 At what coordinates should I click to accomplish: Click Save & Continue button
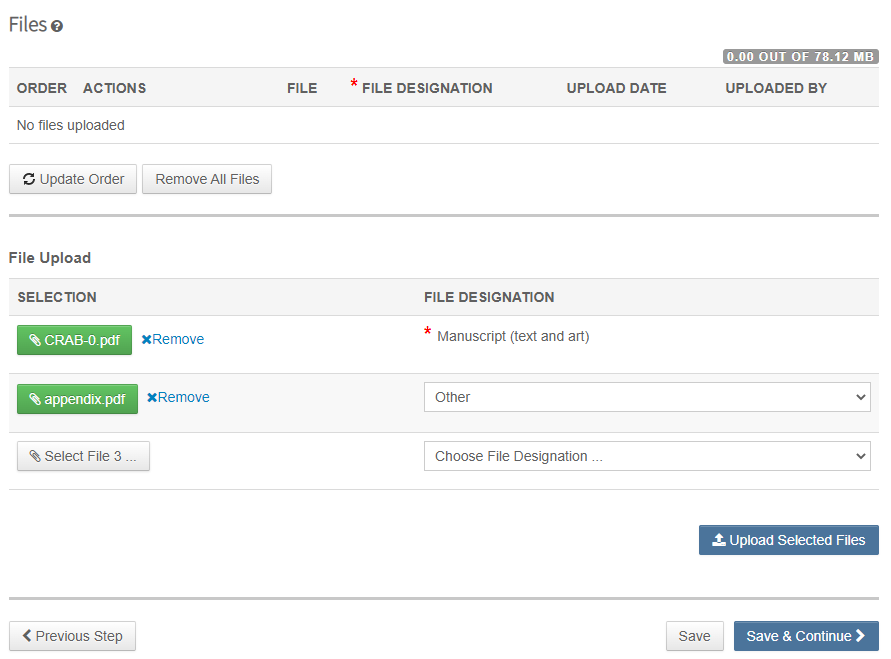(x=806, y=636)
